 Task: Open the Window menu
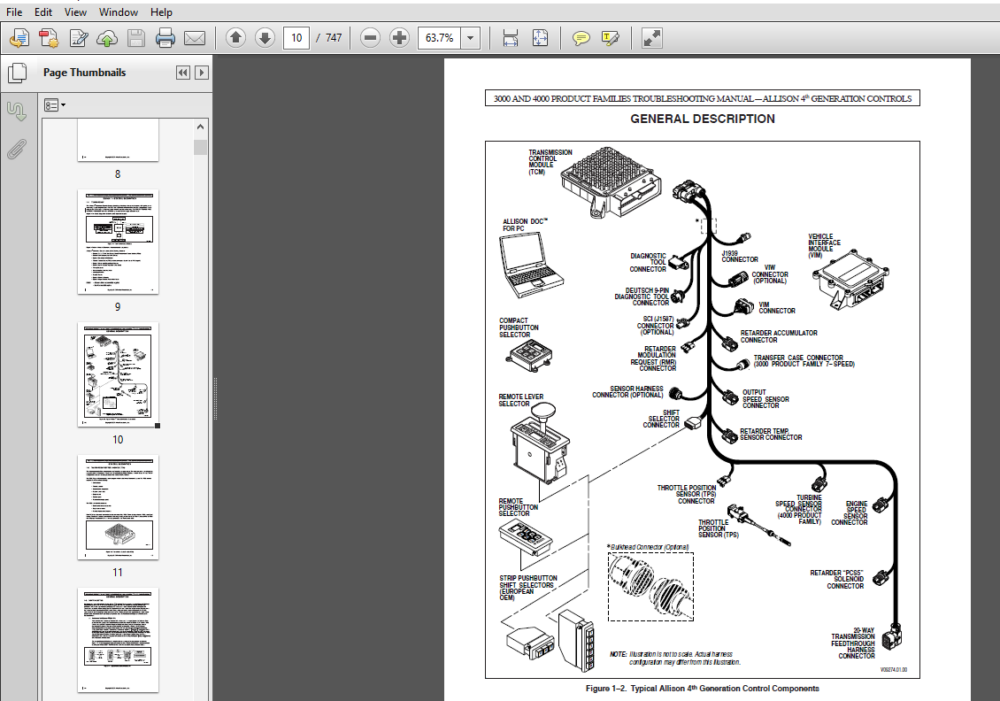(x=118, y=12)
